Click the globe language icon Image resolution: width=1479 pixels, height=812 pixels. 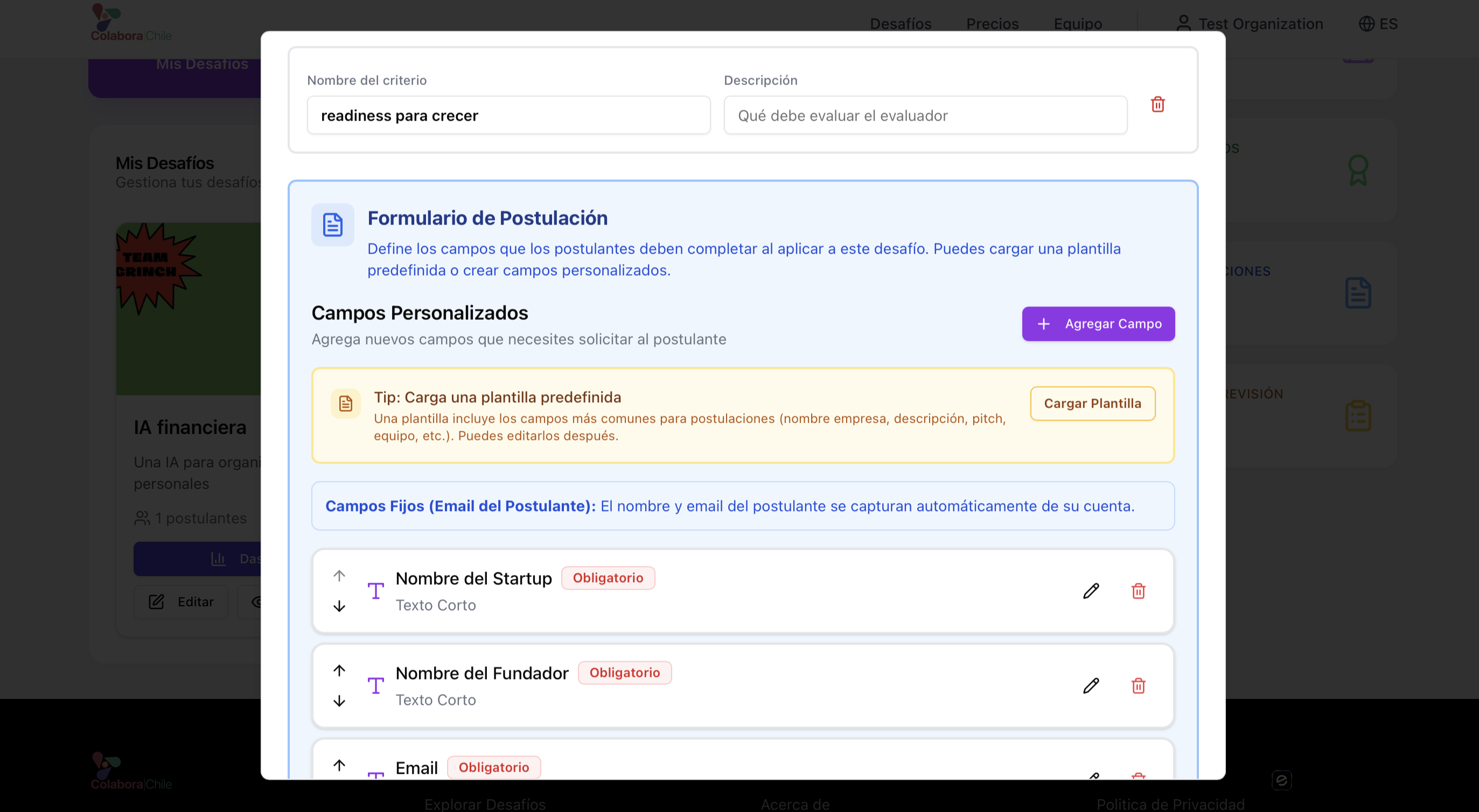click(x=1366, y=24)
